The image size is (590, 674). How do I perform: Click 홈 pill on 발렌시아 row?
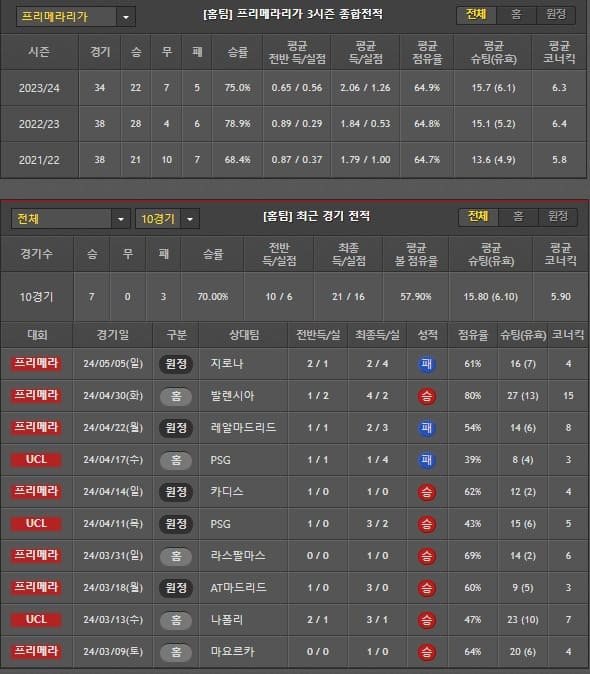coord(176,396)
